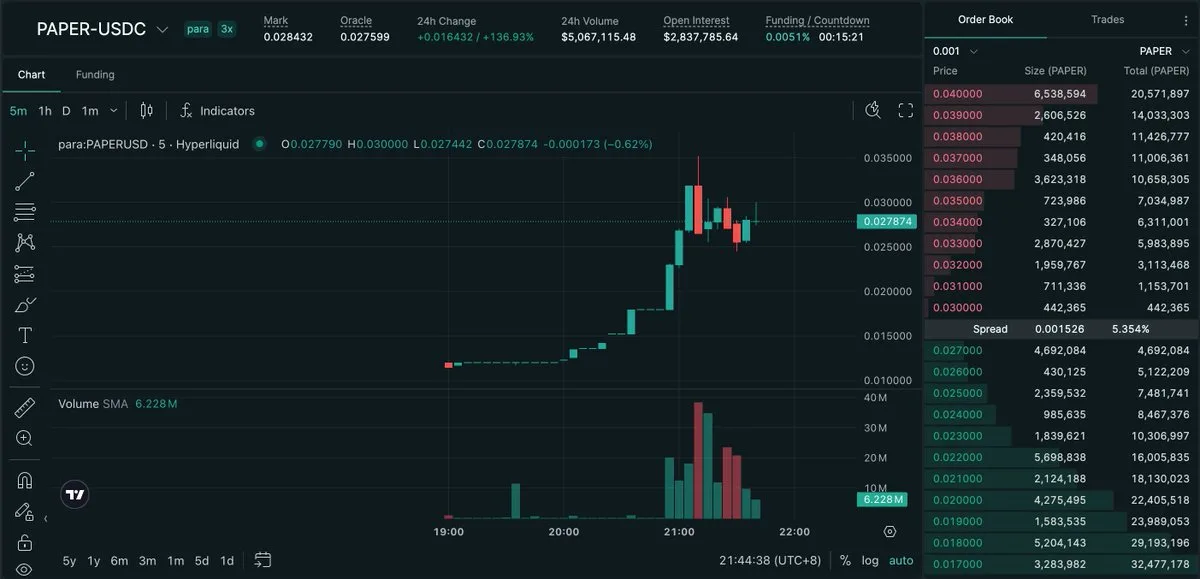The image size is (1200, 579).
Task: Select the Order Book tab
Action: pos(986,20)
